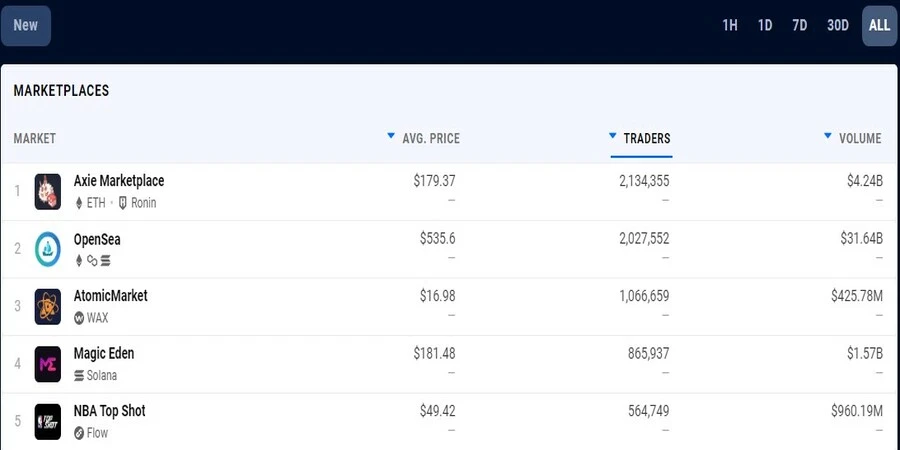Screen dimensions: 900x450
Task: Select the 30D time range
Action: coord(838,25)
